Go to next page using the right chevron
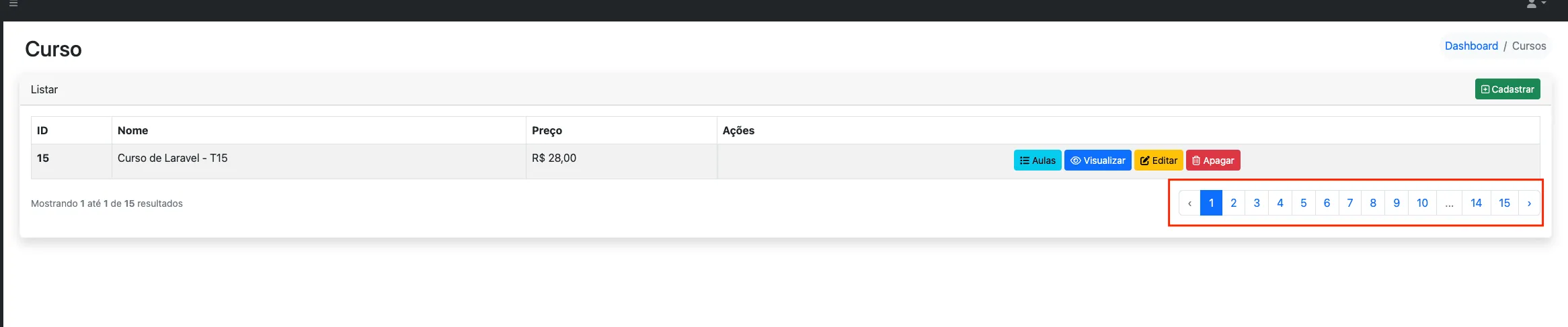 (x=1529, y=203)
